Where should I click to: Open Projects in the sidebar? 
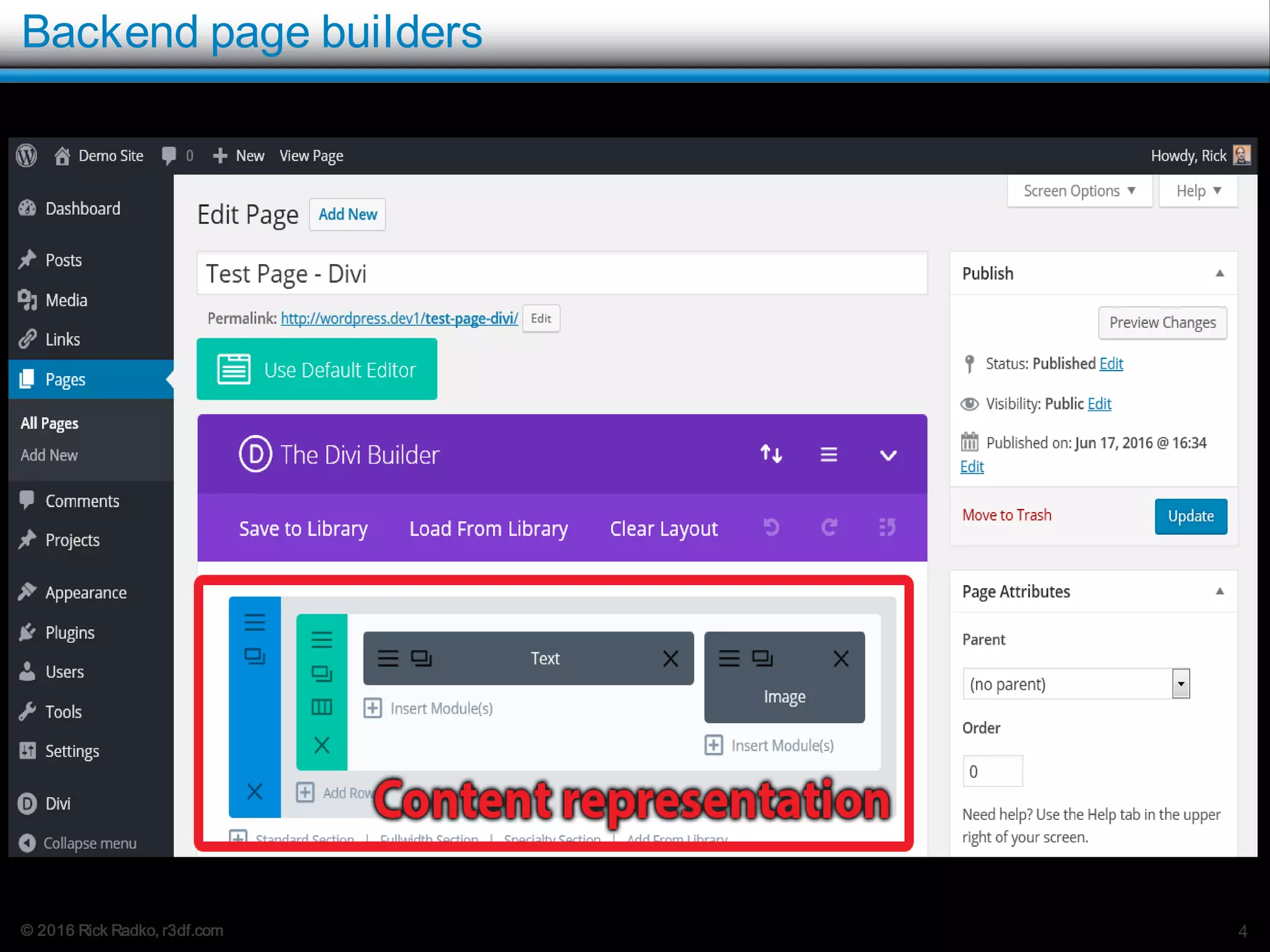(x=72, y=540)
